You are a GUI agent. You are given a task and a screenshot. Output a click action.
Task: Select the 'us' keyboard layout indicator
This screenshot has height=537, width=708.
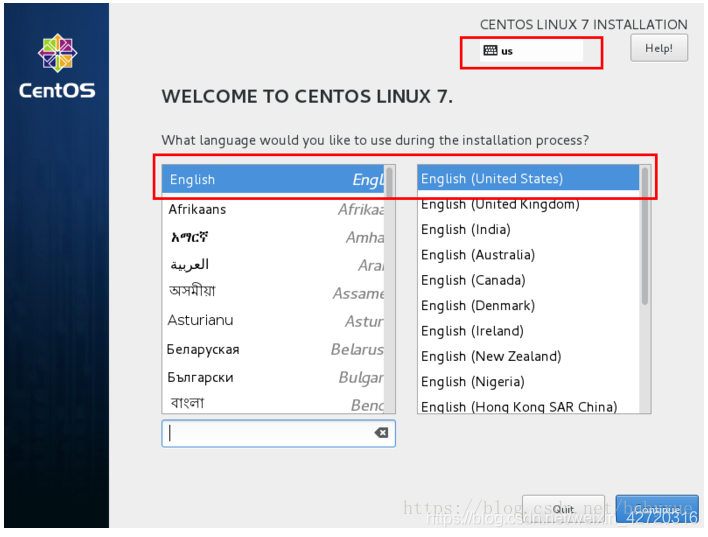pos(531,51)
